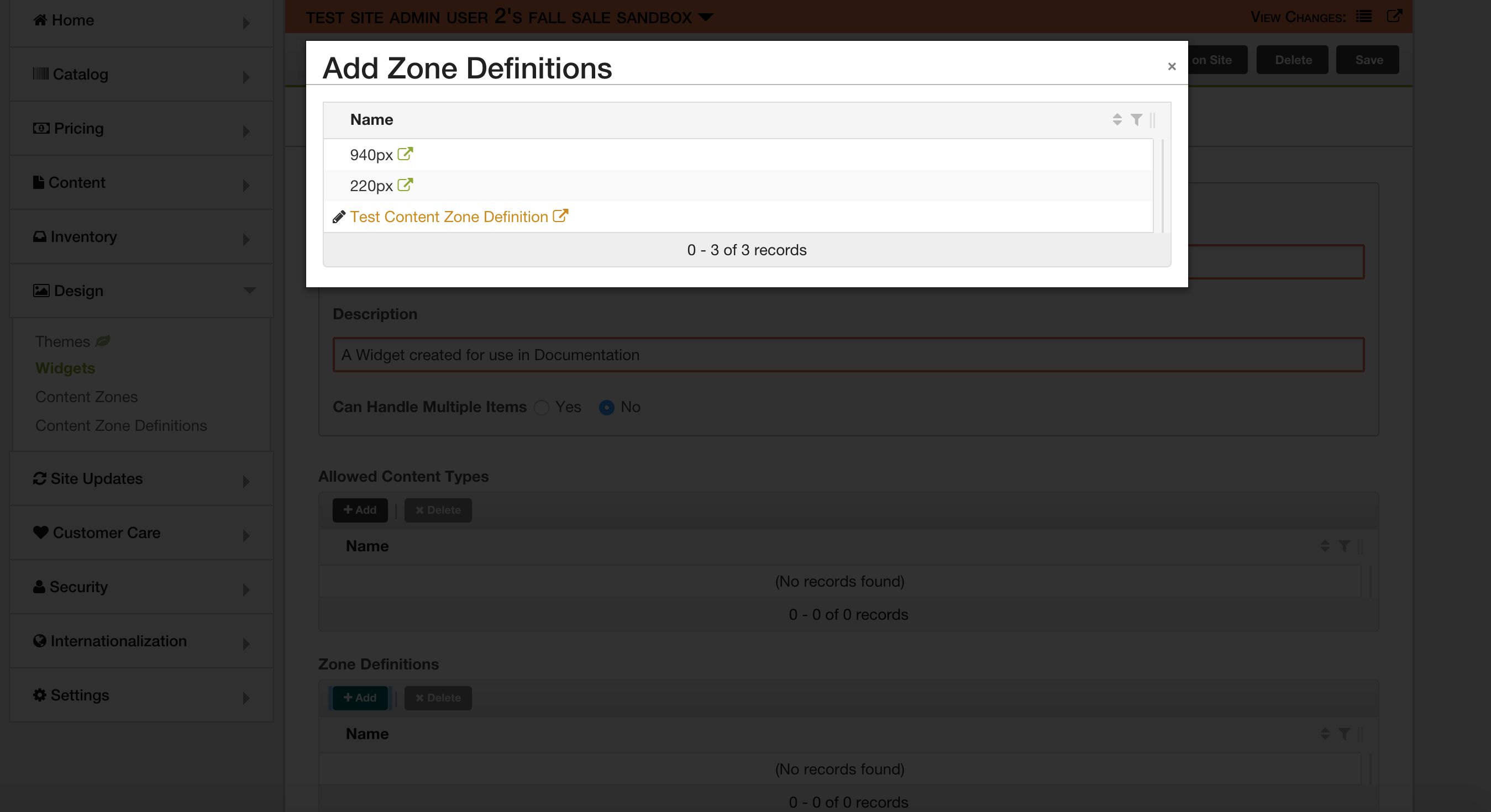
Task: Open the Themes submenu item
Action: (x=62, y=341)
